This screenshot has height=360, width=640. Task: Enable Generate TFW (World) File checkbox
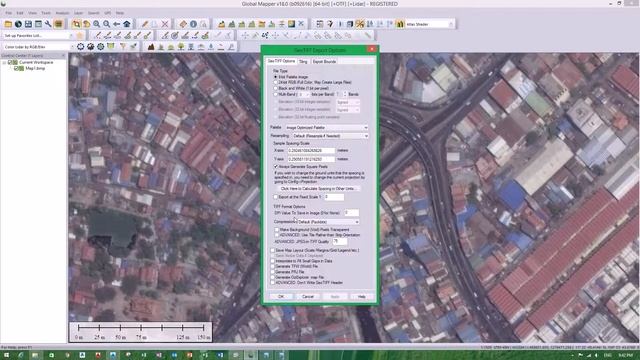click(273, 266)
